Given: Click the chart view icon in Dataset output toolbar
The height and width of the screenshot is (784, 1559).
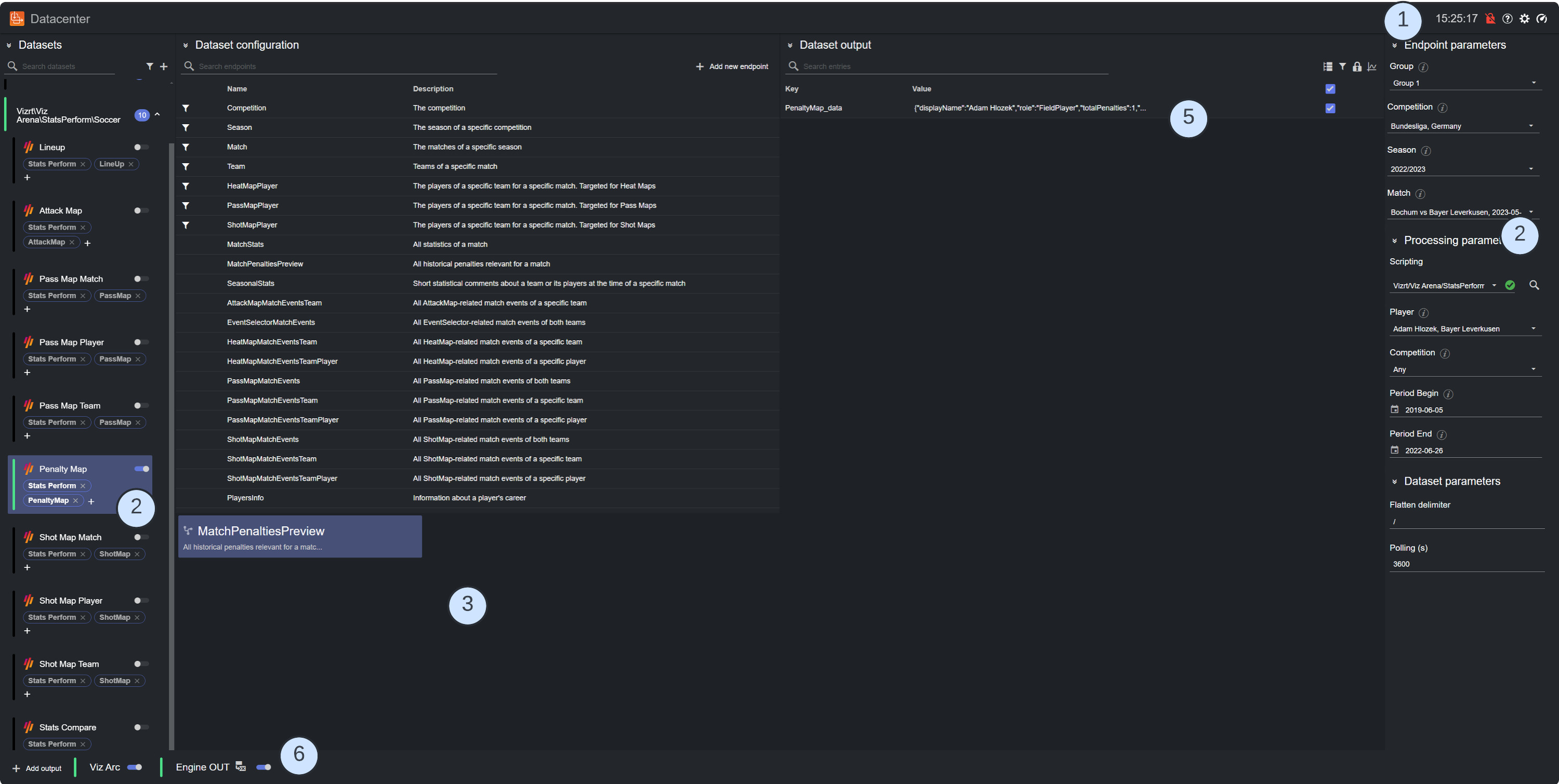Looking at the screenshot, I should pos(1371,67).
